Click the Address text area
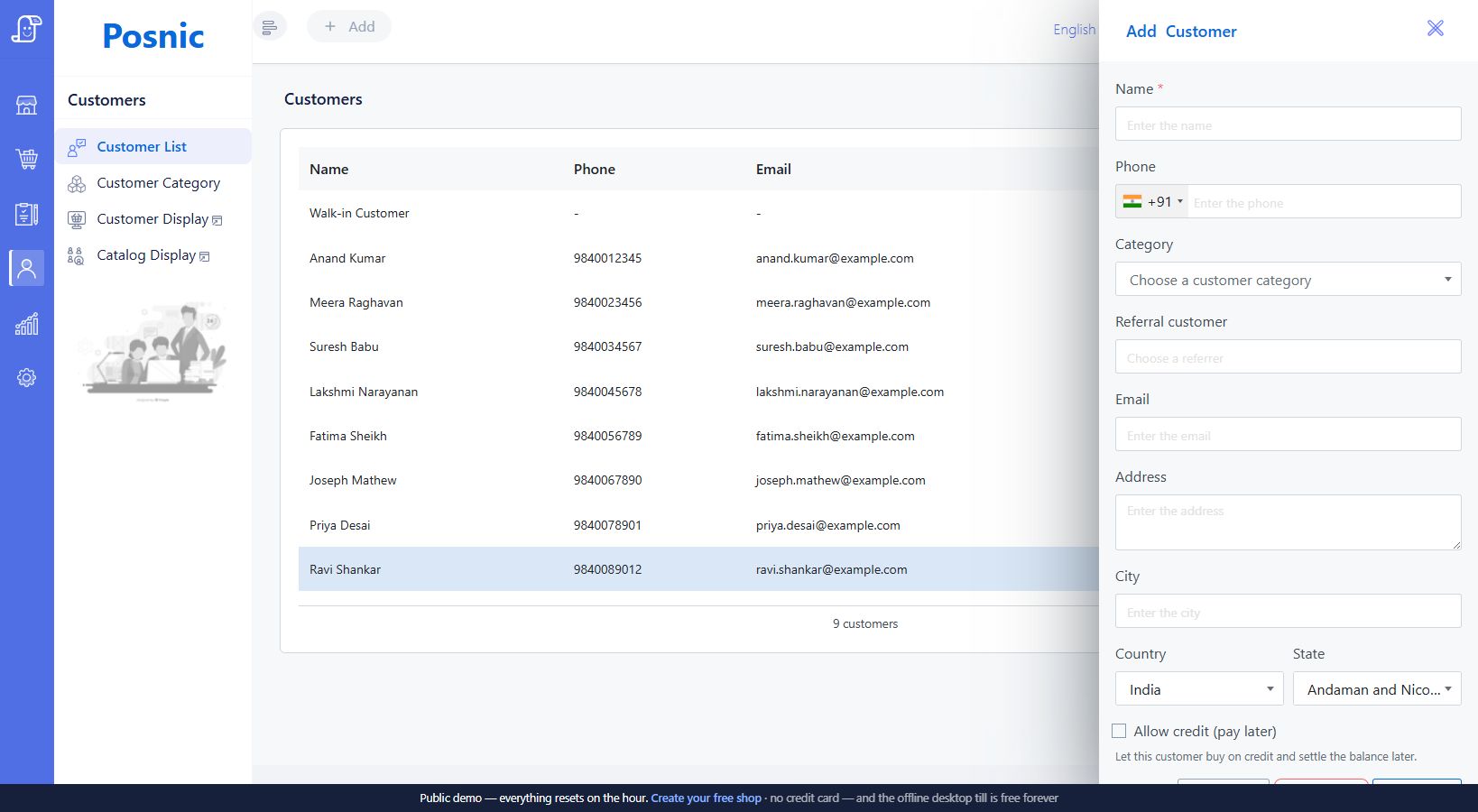 [1288, 522]
